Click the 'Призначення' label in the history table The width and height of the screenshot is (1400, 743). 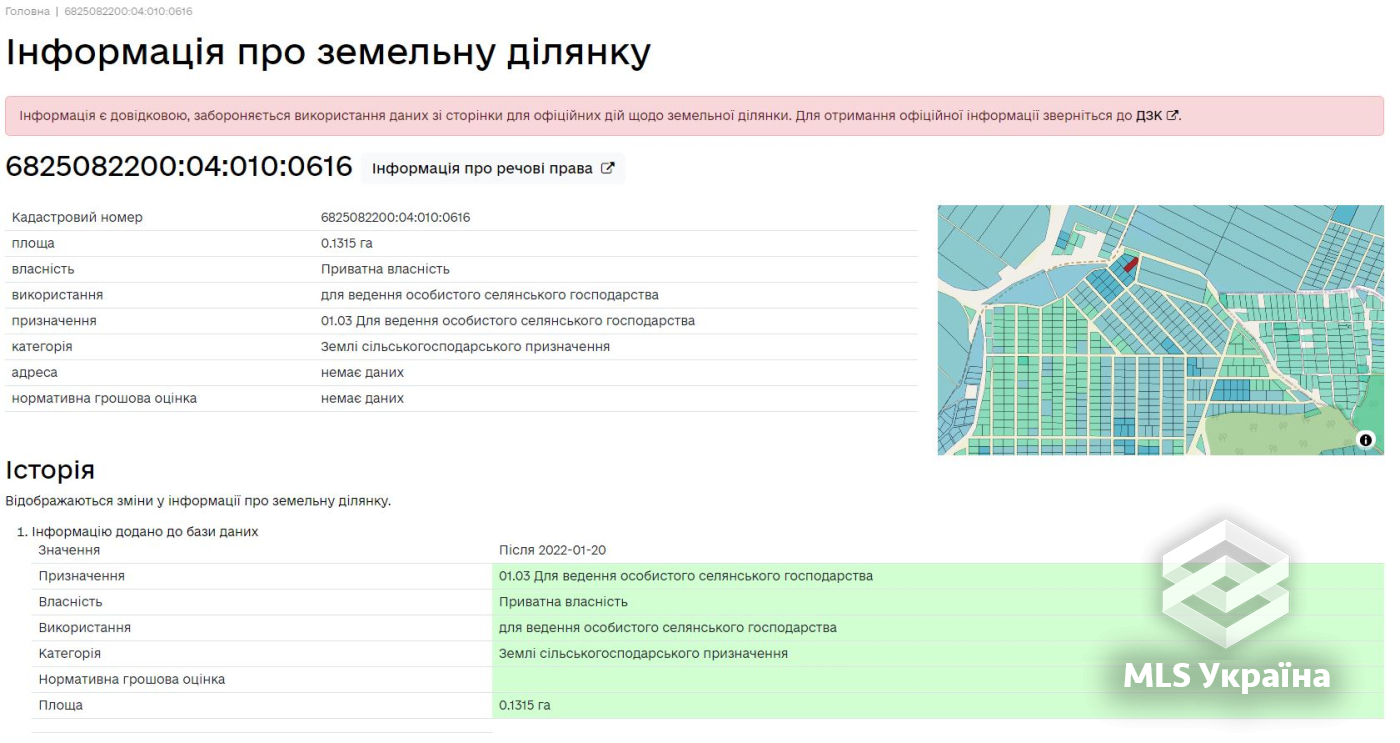point(81,576)
